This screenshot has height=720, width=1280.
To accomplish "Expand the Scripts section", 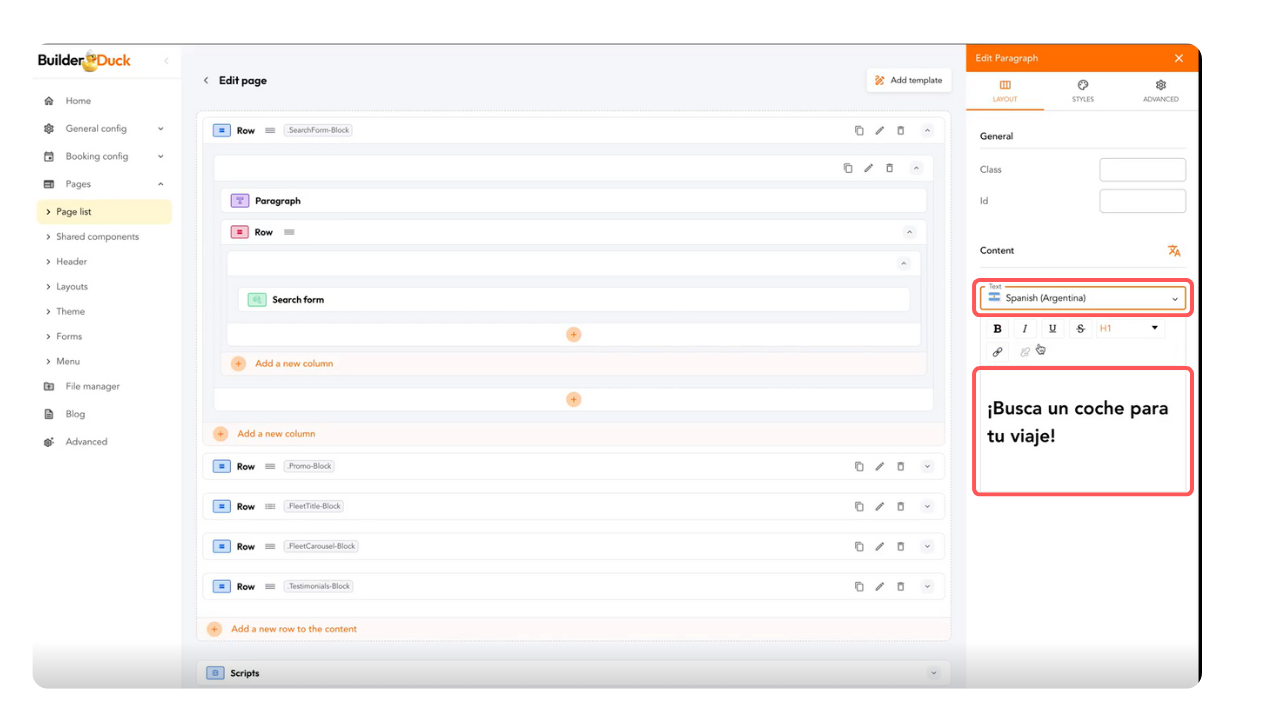I will tap(934, 674).
